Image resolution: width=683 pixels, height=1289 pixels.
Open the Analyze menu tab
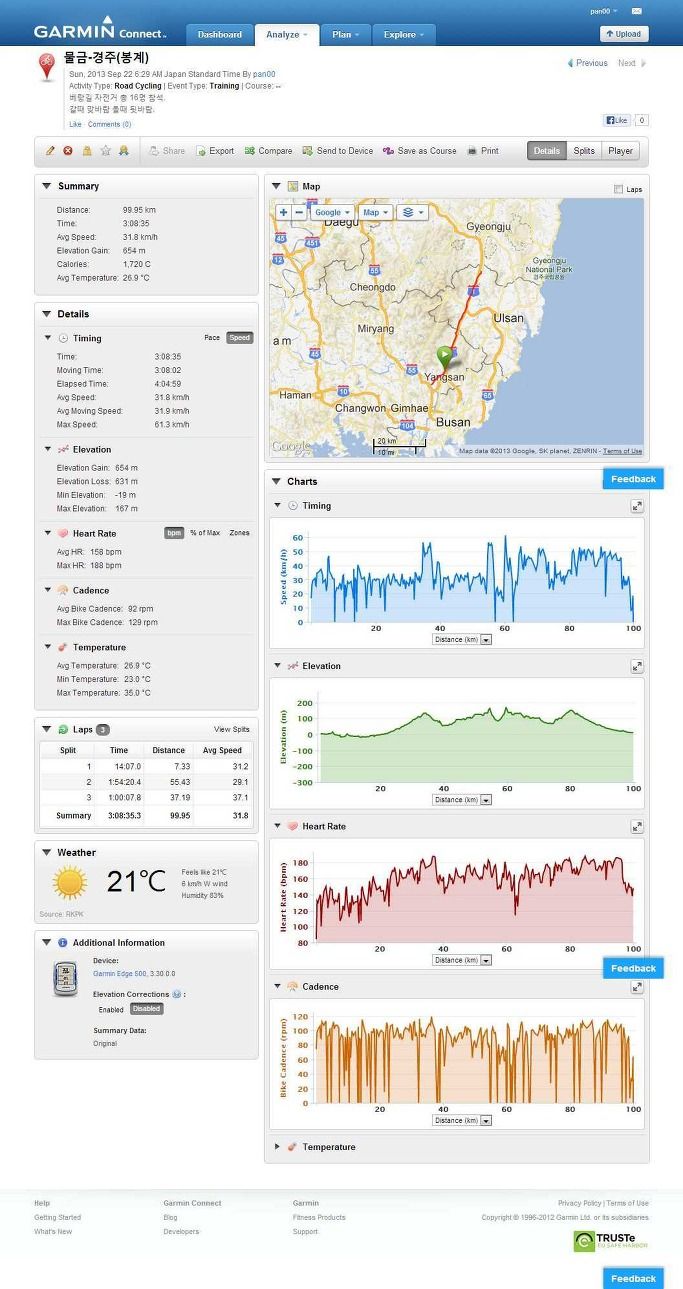pyautogui.click(x=287, y=34)
